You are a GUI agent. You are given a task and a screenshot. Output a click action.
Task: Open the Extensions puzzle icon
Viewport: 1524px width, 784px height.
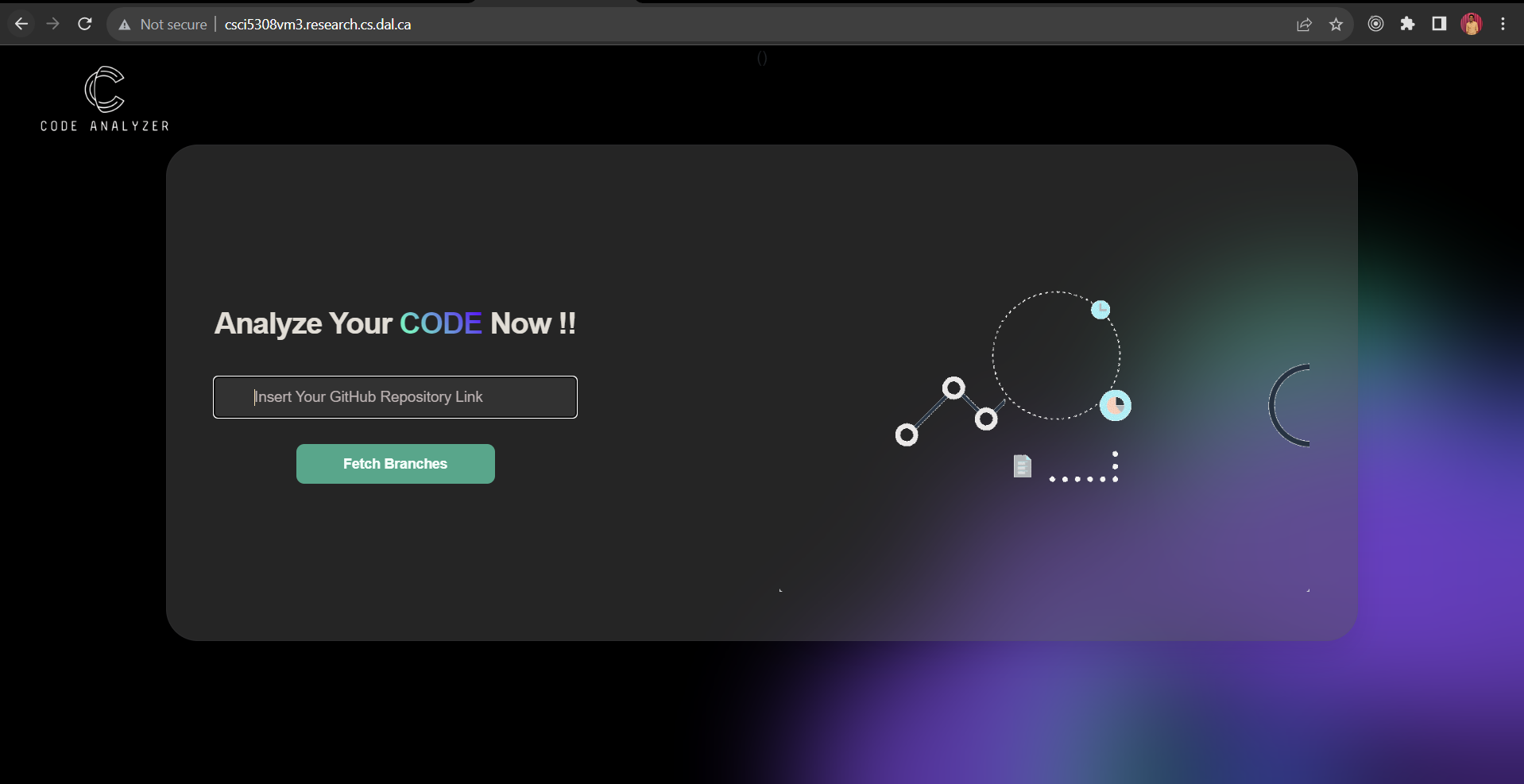(1407, 24)
